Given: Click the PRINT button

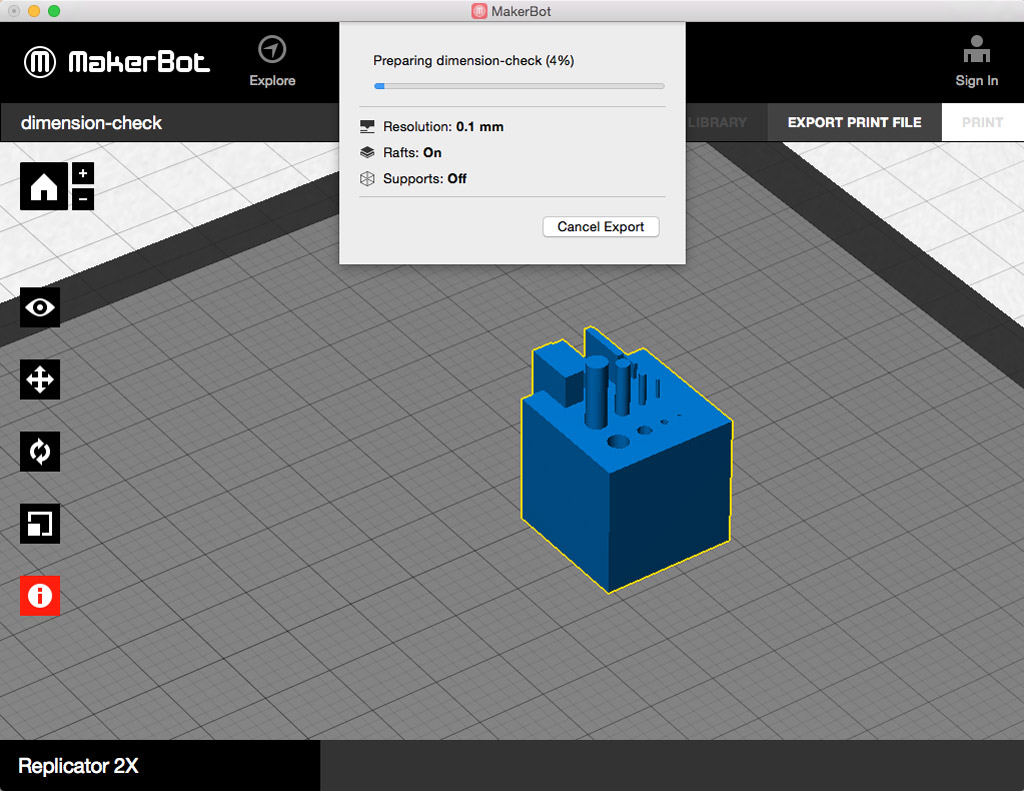Looking at the screenshot, I should click(x=982, y=122).
